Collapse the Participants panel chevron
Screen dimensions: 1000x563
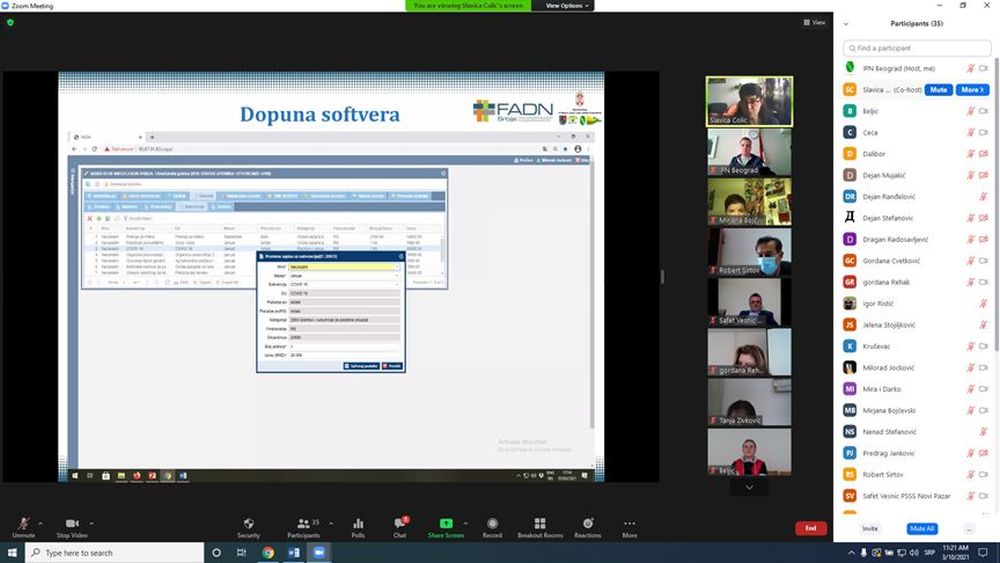point(846,24)
